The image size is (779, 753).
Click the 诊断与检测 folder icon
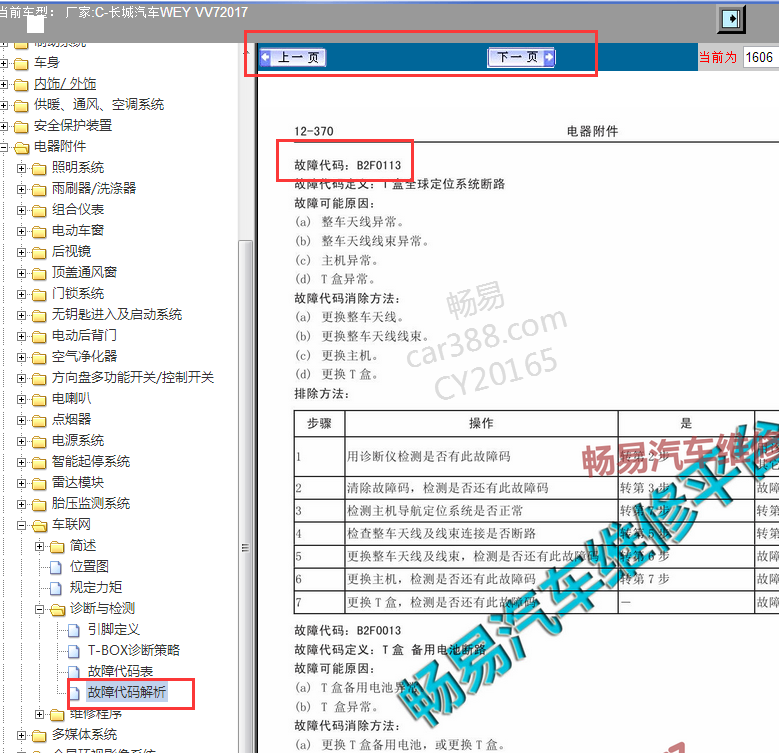57,609
